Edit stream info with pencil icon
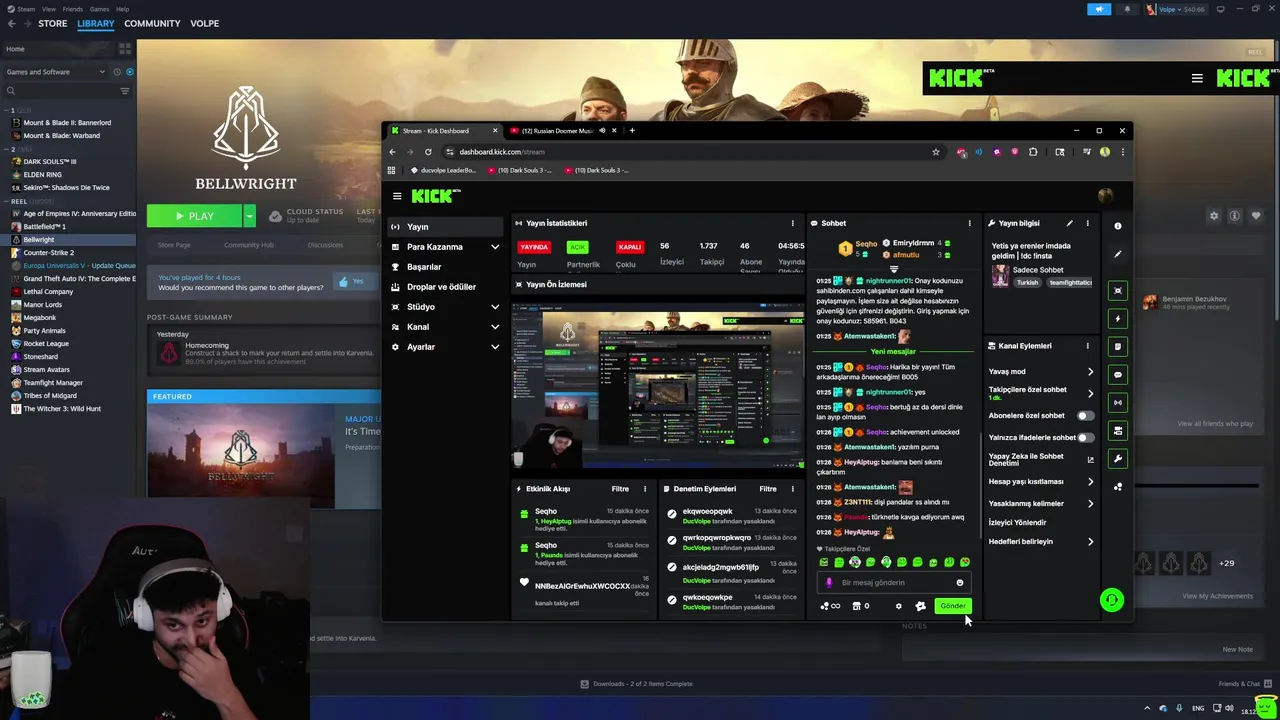Viewport: 1280px width, 720px height. (1069, 223)
